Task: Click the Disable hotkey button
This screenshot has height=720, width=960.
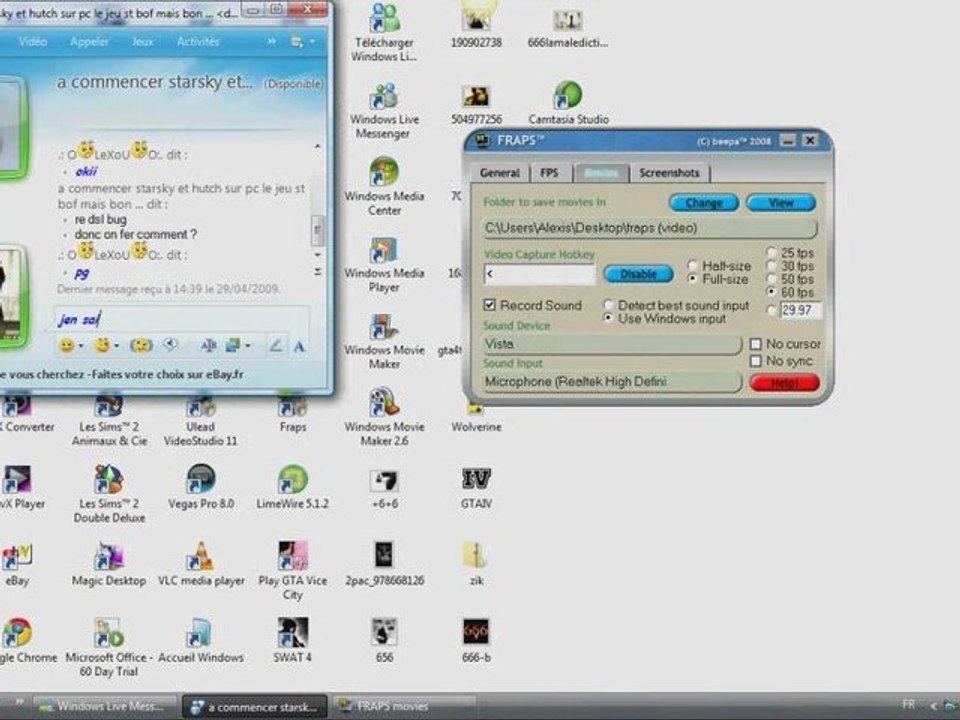Action: tap(639, 274)
